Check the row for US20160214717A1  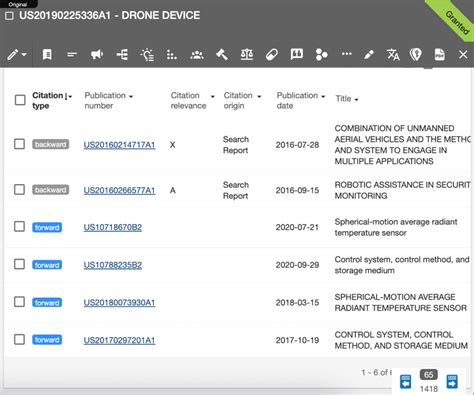19,144
